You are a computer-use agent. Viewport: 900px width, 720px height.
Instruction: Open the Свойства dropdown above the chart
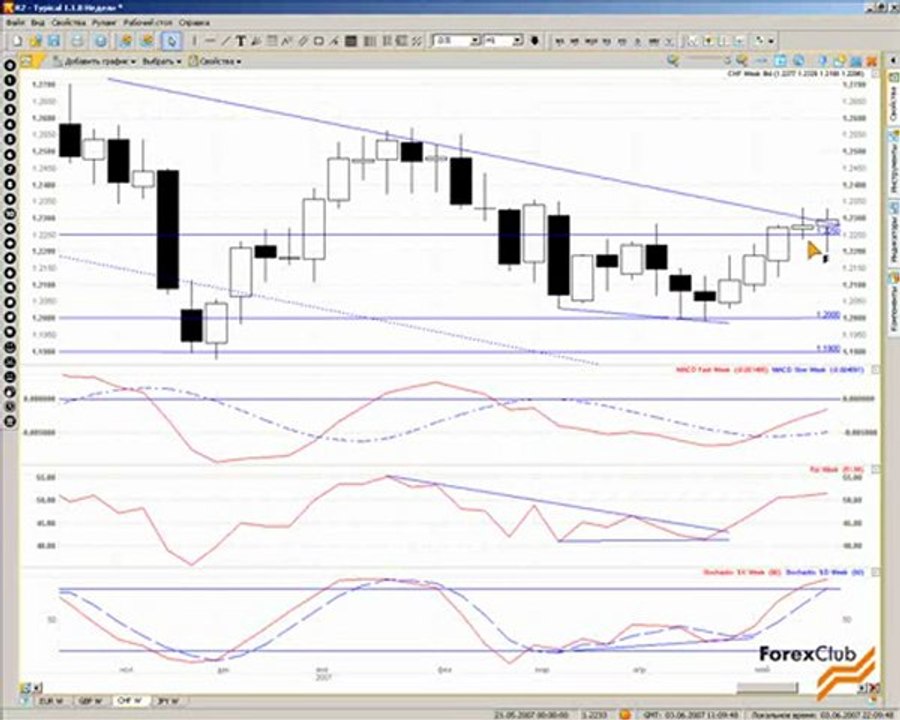(215, 61)
